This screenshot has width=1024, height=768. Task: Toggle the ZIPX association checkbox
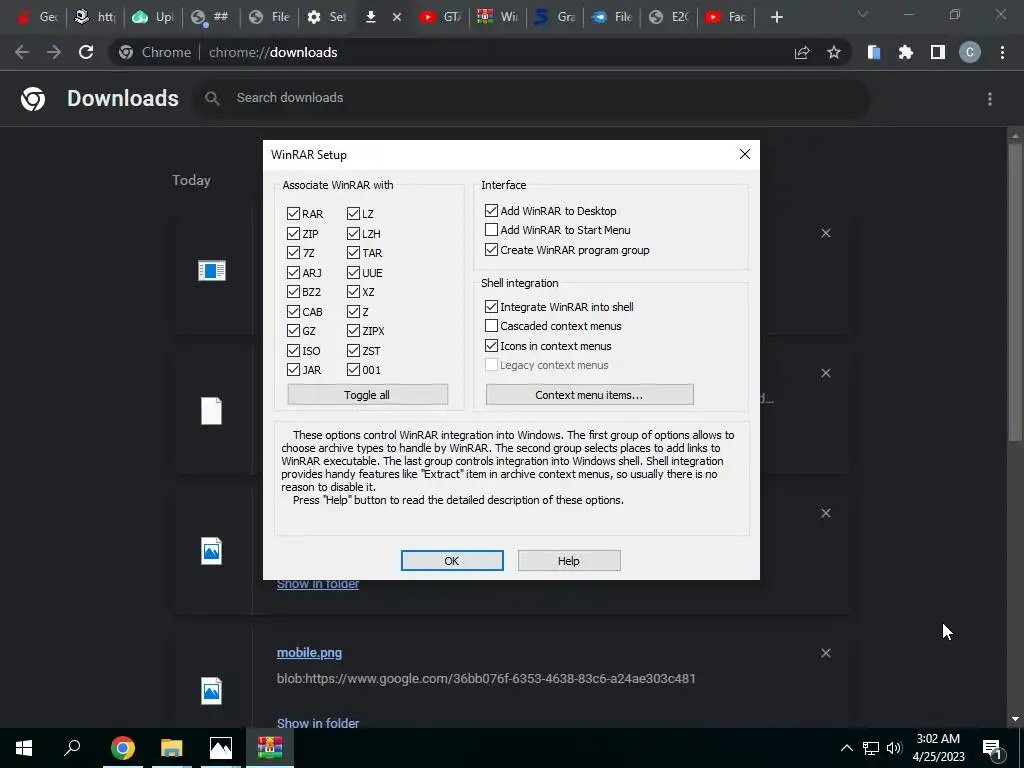click(353, 331)
